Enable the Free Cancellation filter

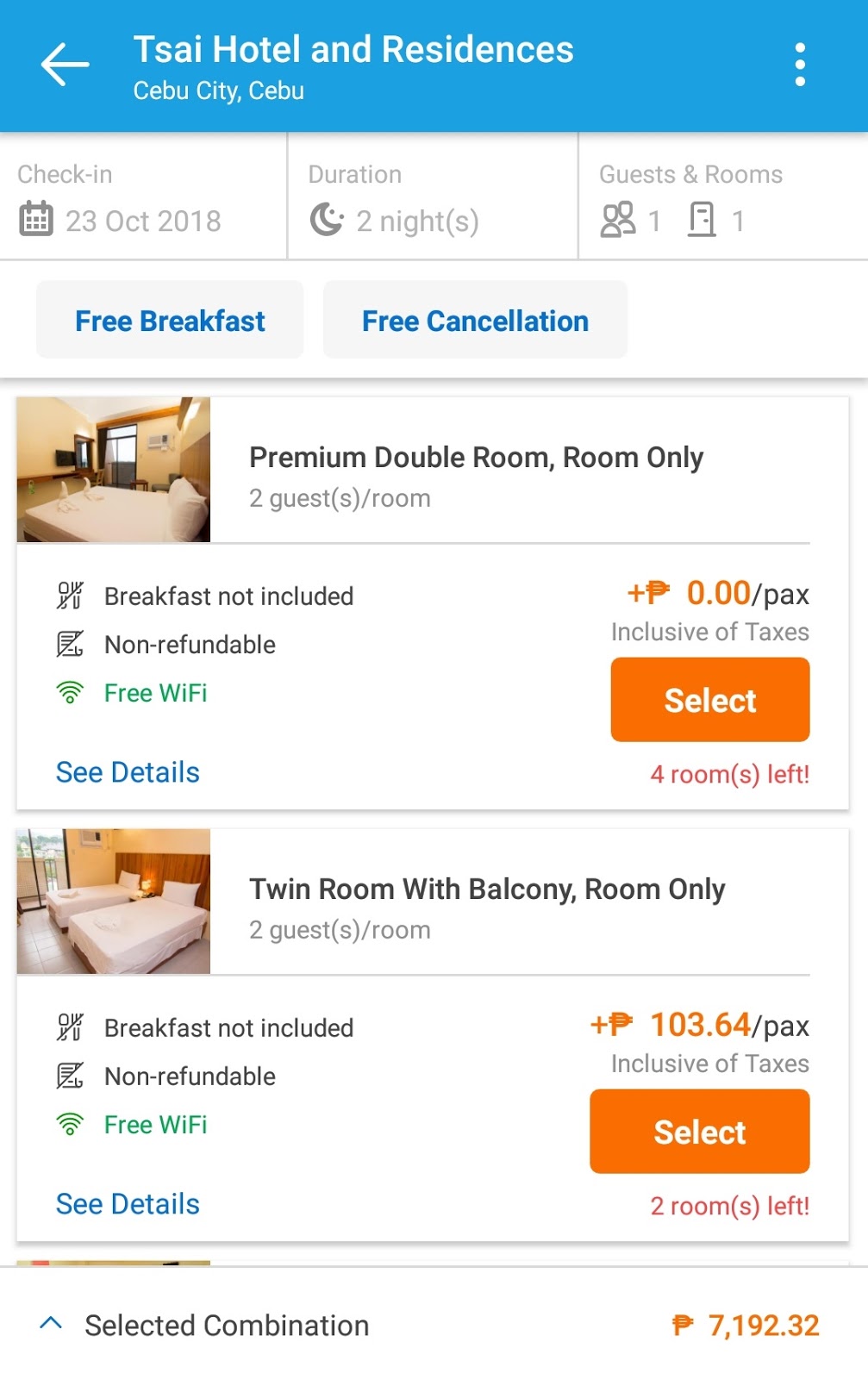point(475,321)
